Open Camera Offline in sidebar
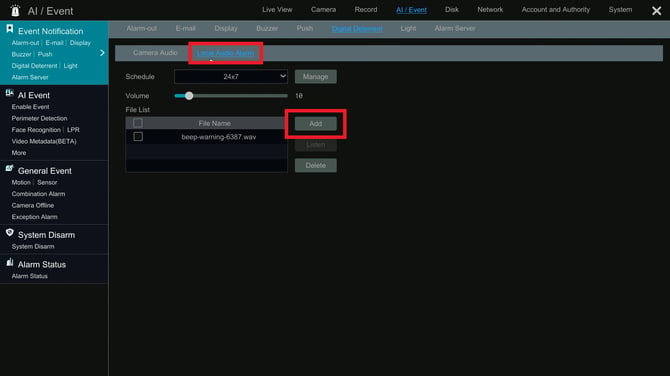This screenshot has width=670, height=376. pyautogui.click(x=32, y=206)
